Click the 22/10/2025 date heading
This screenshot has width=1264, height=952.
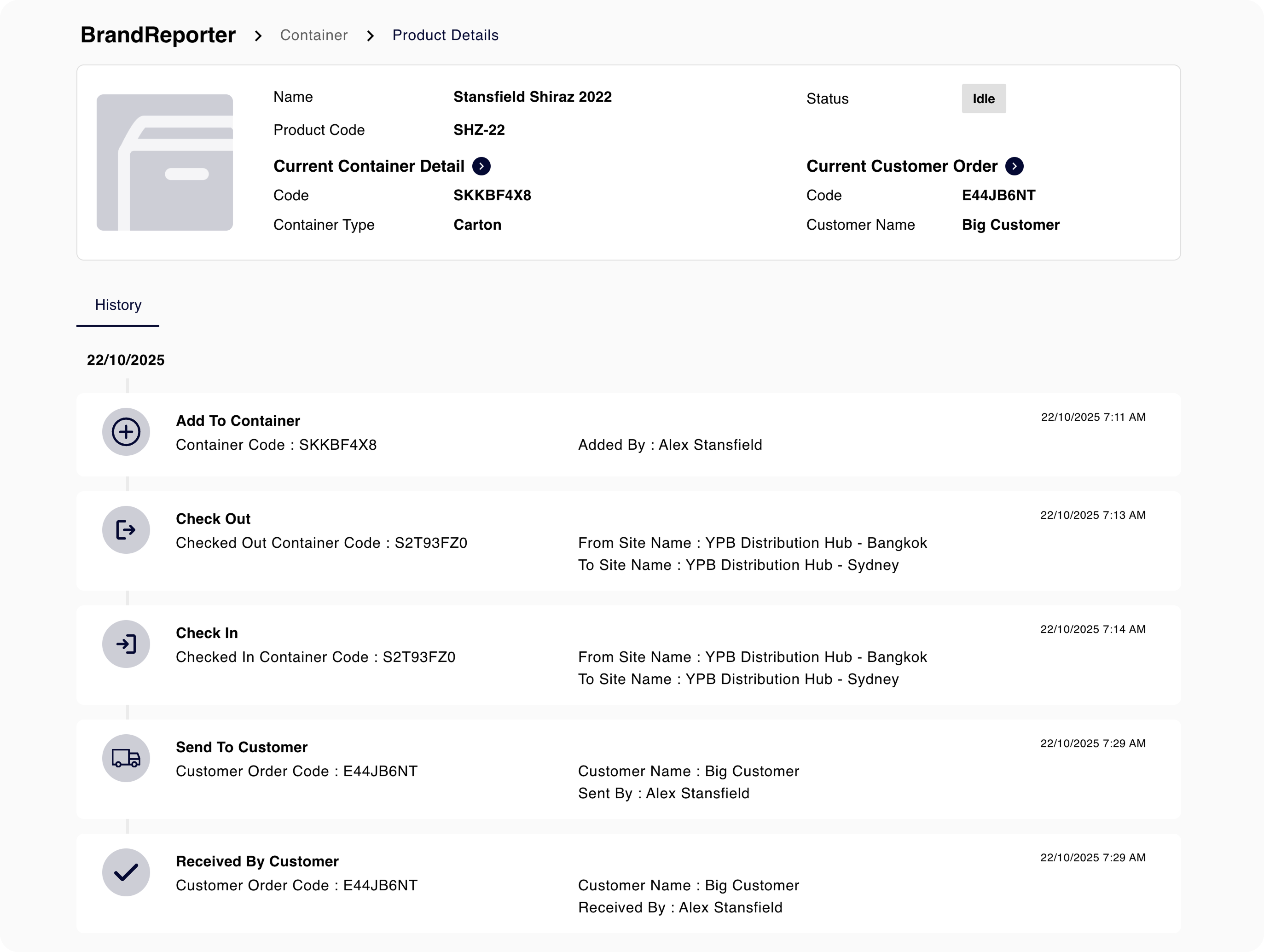(126, 360)
